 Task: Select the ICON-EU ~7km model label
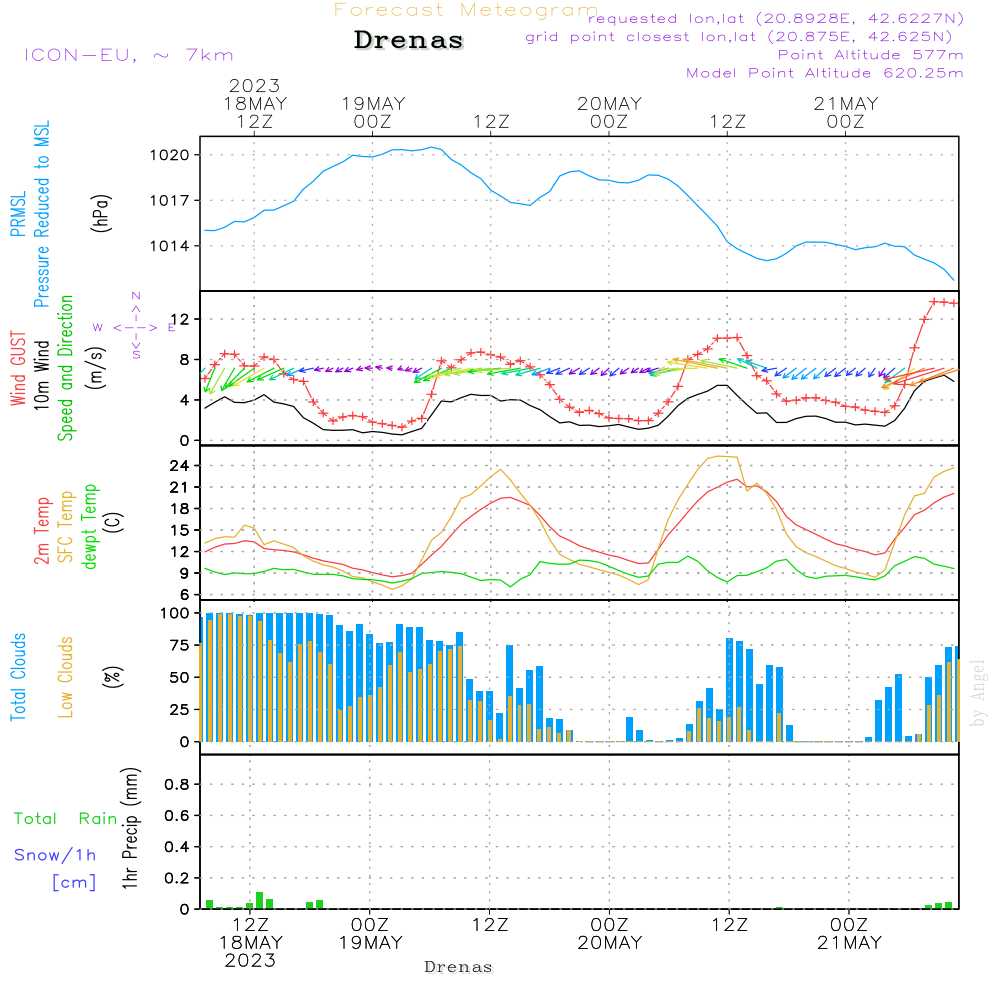click(128, 55)
